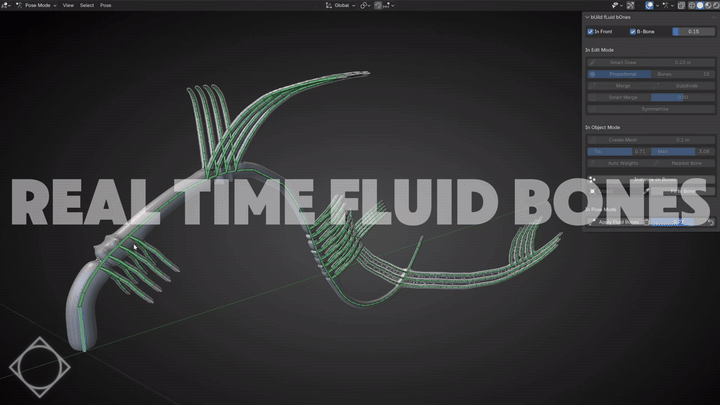The image size is (720, 405).
Task: Toggle the snapping magnet icon
Action: point(377,5)
